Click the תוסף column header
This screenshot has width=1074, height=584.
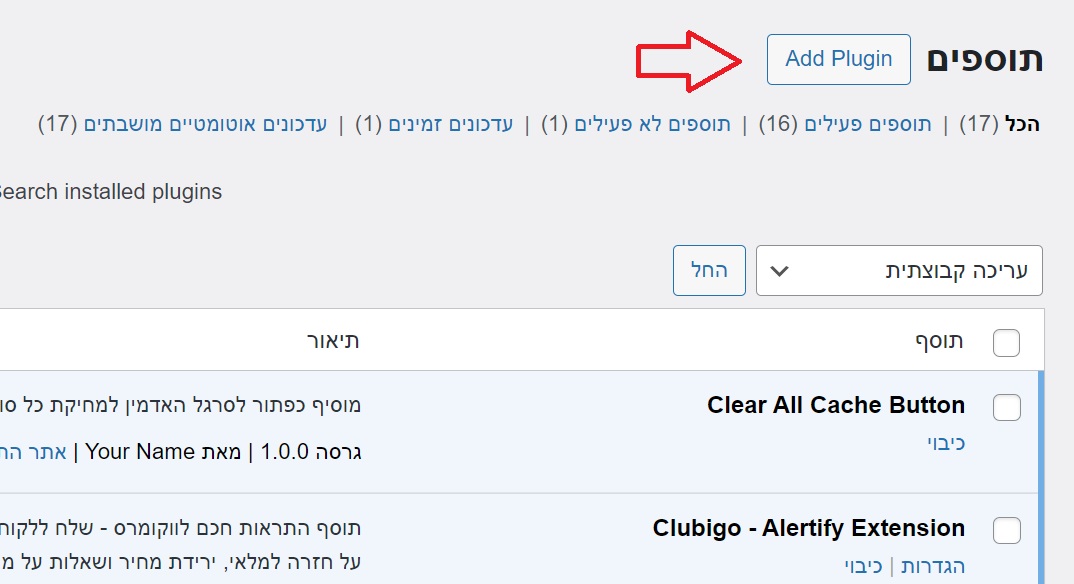(x=939, y=341)
